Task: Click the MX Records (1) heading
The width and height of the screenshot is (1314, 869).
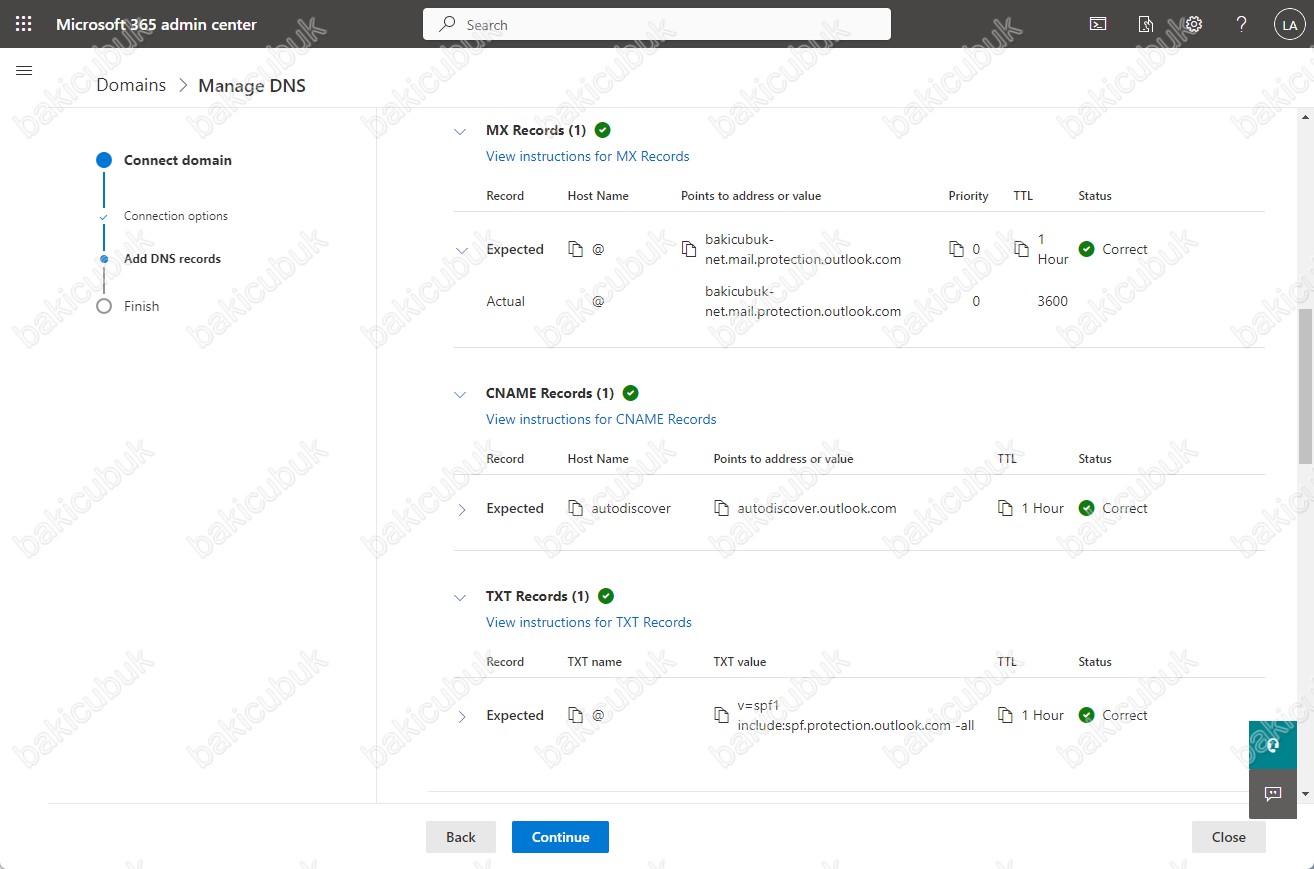Action: tap(536, 130)
